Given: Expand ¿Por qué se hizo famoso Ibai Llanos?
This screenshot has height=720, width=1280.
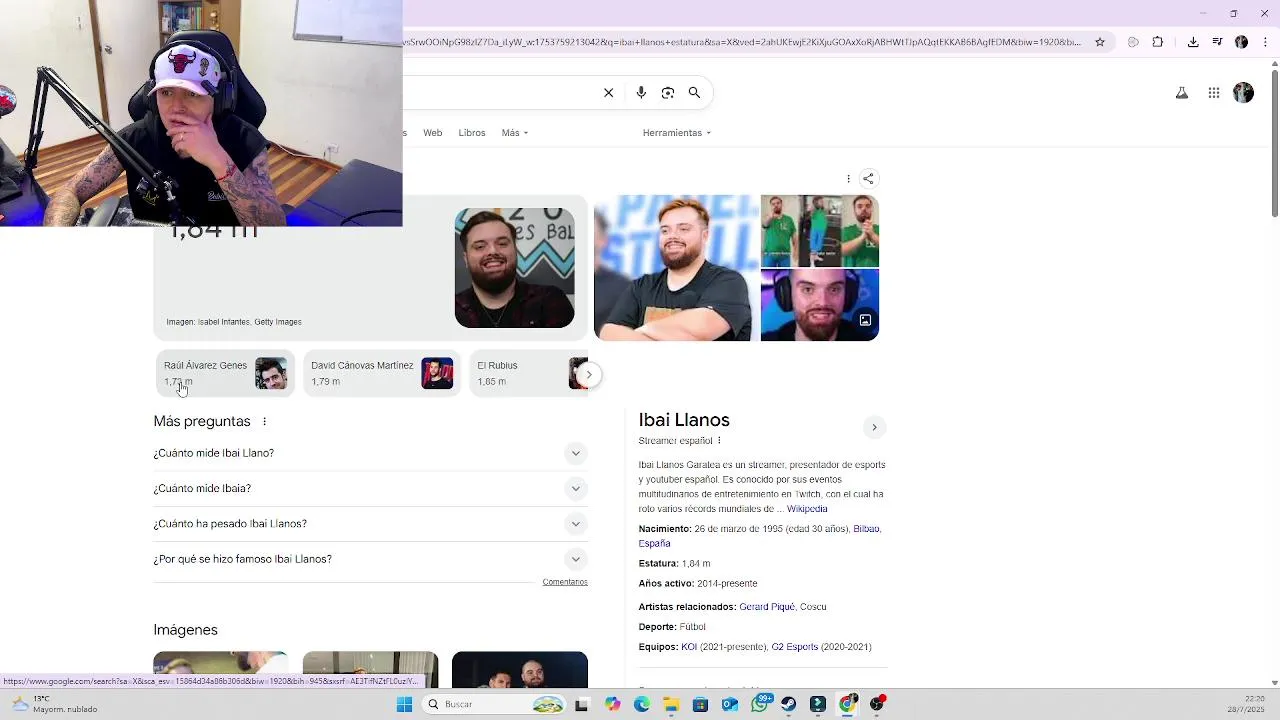Looking at the screenshot, I should tap(370, 559).
